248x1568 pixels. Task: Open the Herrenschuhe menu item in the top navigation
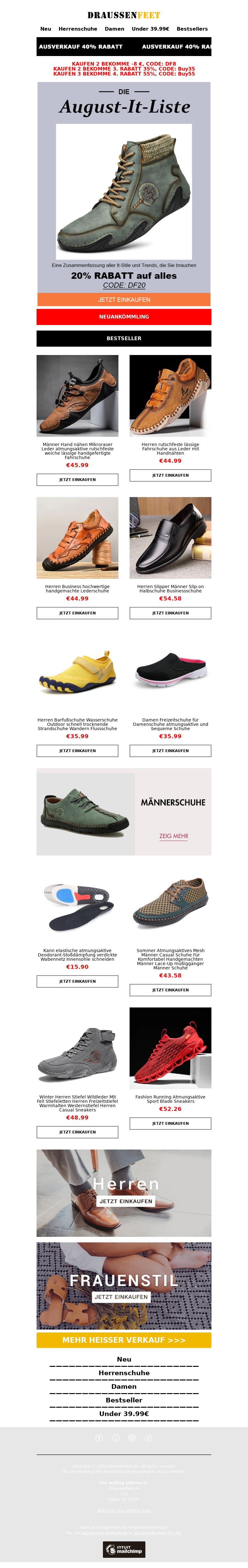point(77,28)
